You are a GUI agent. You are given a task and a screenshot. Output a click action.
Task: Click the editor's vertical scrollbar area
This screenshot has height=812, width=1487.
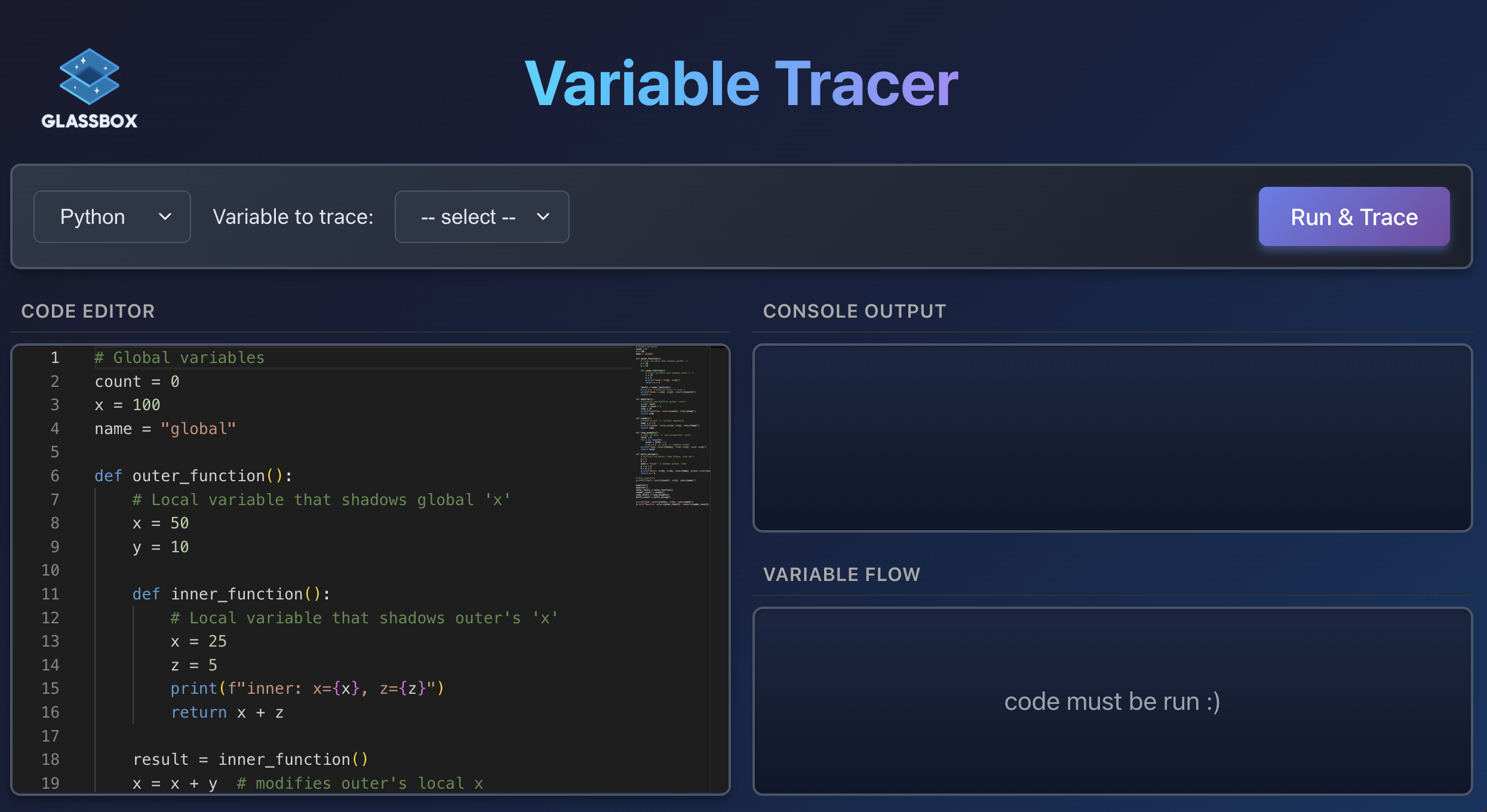pos(718,567)
